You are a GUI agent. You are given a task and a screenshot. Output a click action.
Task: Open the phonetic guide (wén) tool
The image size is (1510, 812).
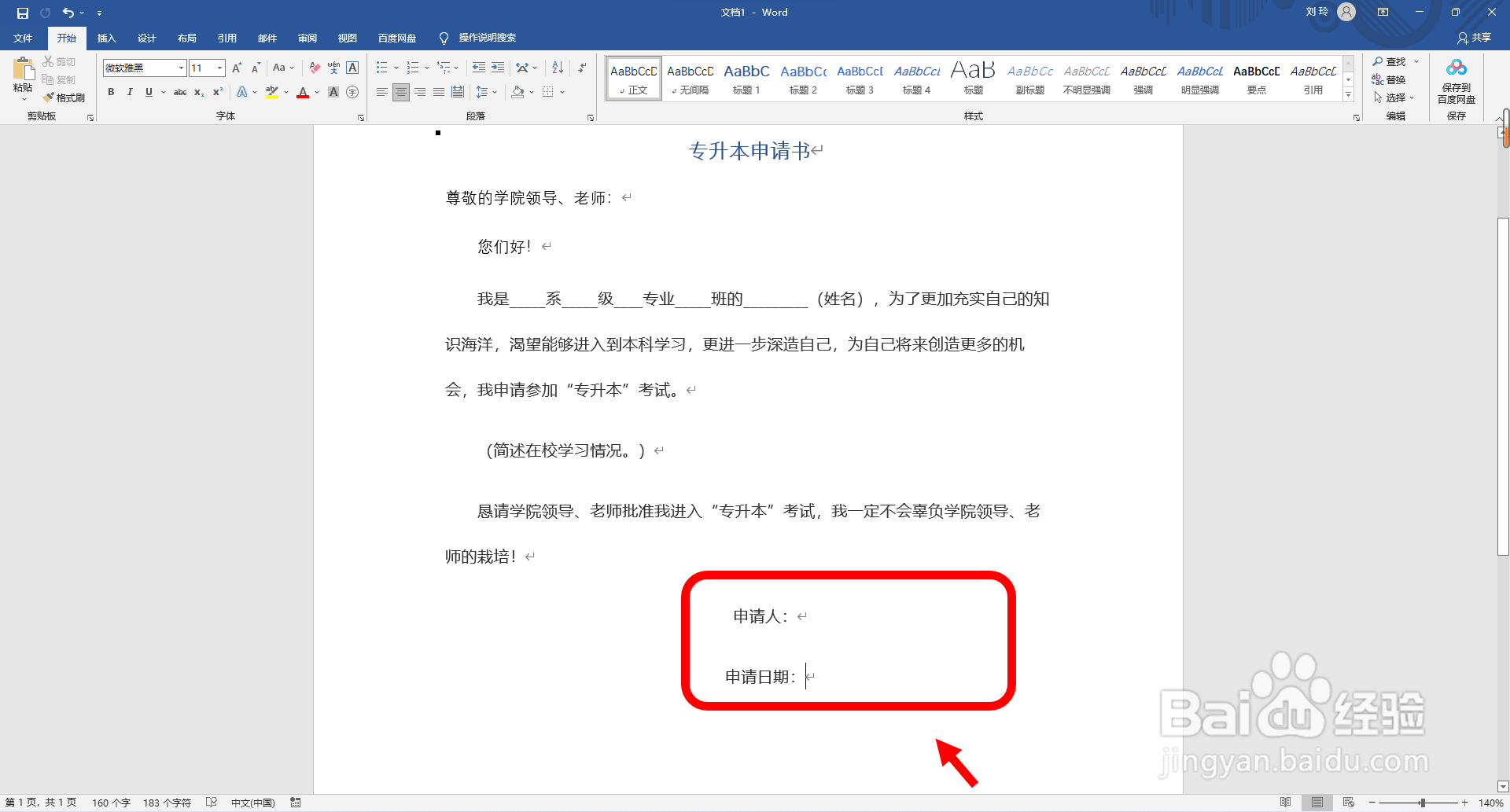coord(333,68)
